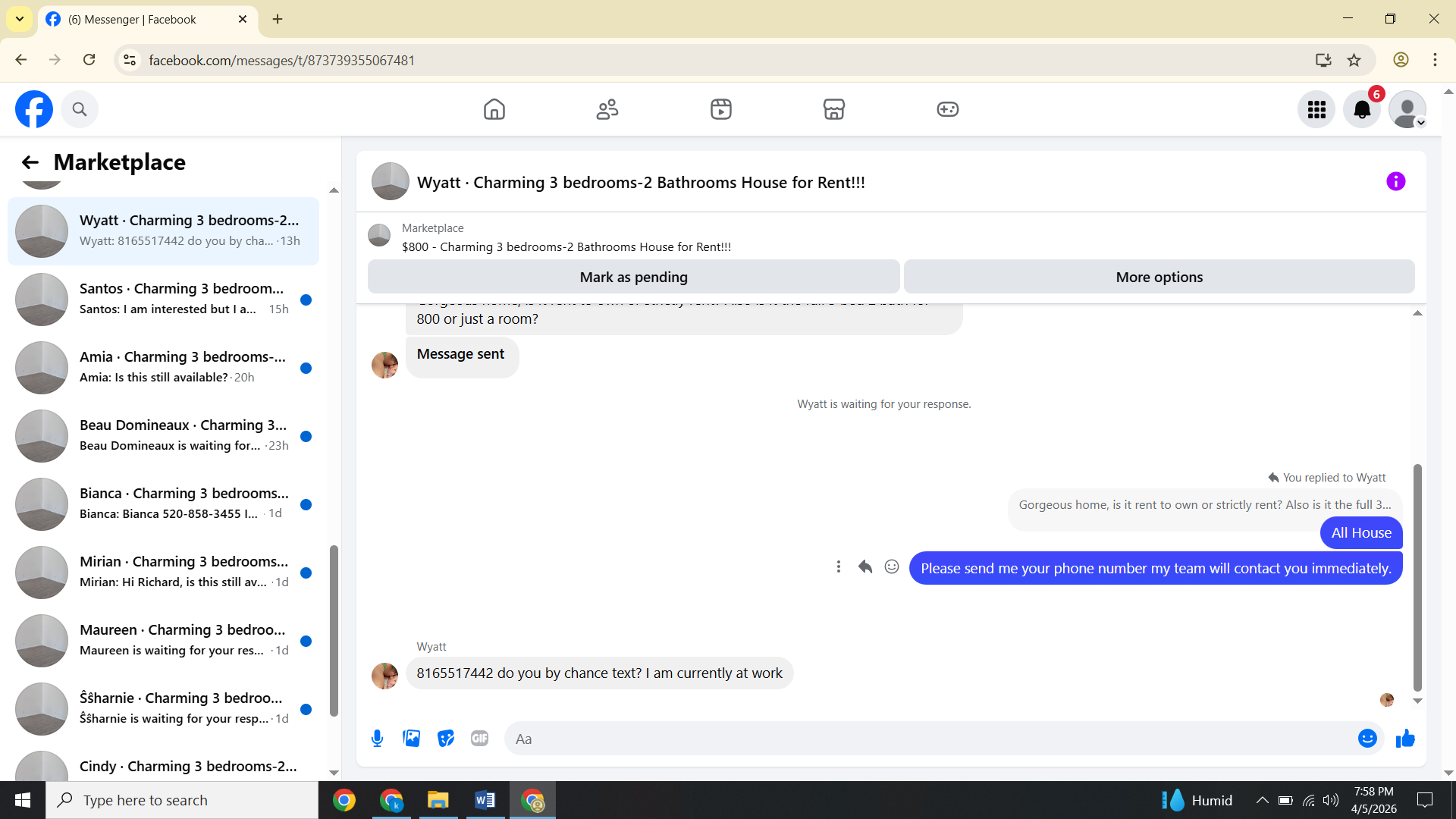
Task: Open conversation information purple icon
Action: pos(1395,182)
